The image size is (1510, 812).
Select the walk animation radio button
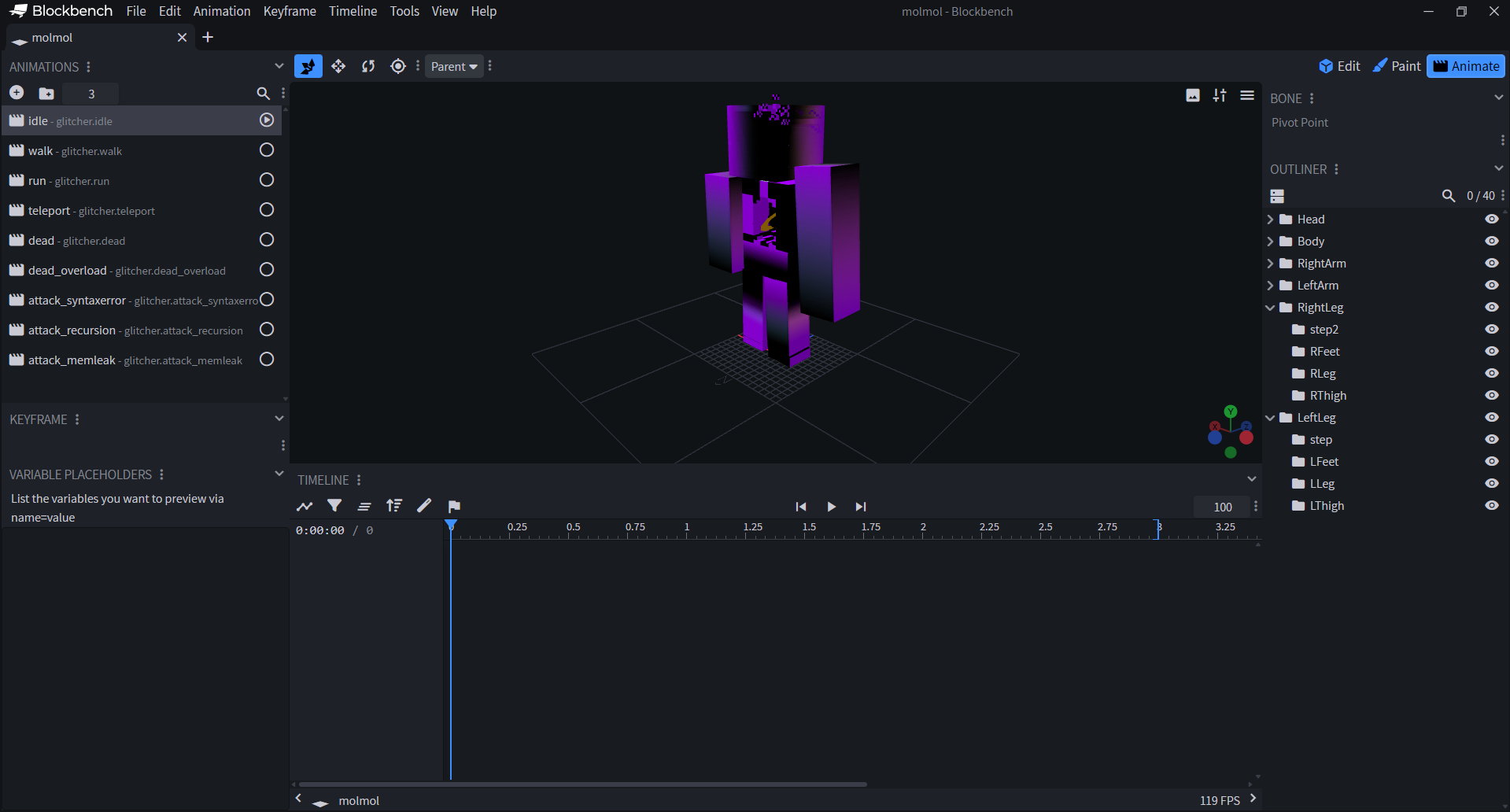pyautogui.click(x=267, y=150)
